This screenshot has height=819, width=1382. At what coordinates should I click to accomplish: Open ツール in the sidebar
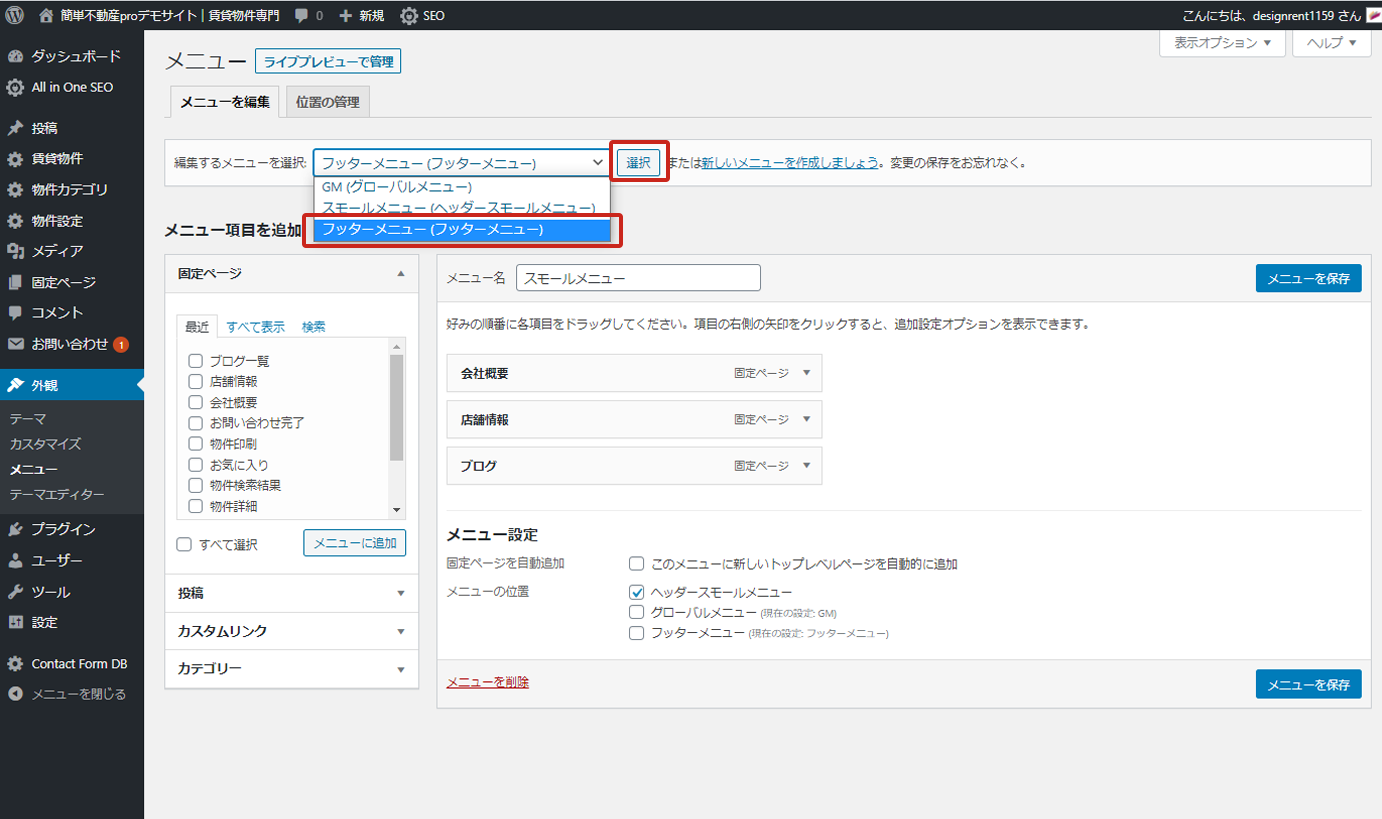click(x=51, y=592)
